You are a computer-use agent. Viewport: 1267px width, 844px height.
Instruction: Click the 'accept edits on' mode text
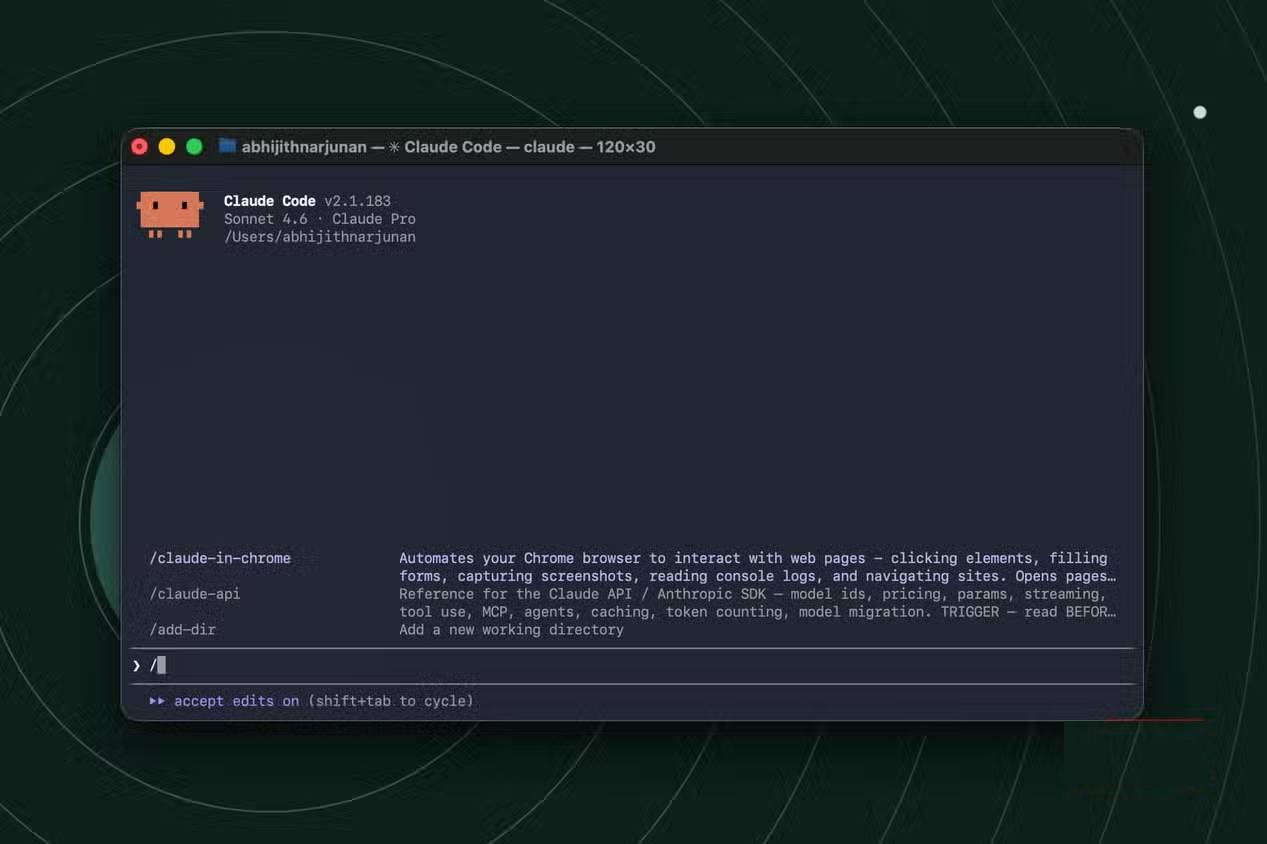pos(236,701)
